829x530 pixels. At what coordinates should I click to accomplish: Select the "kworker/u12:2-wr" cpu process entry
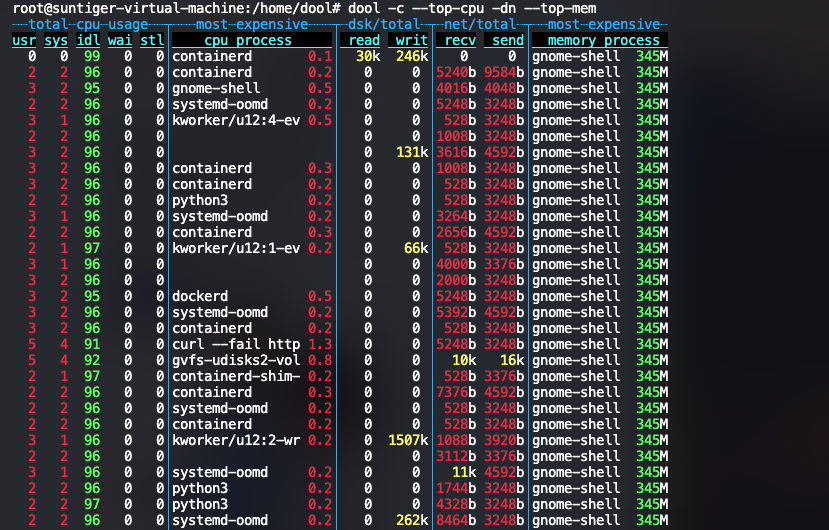(x=236, y=440)
